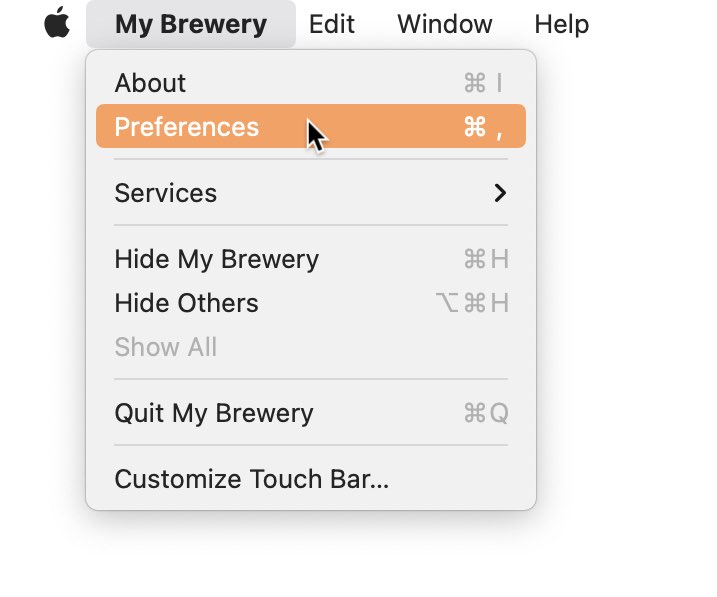Click the disabled Show All item
This screenshot has height=597, width=717.
coord(311,346)
